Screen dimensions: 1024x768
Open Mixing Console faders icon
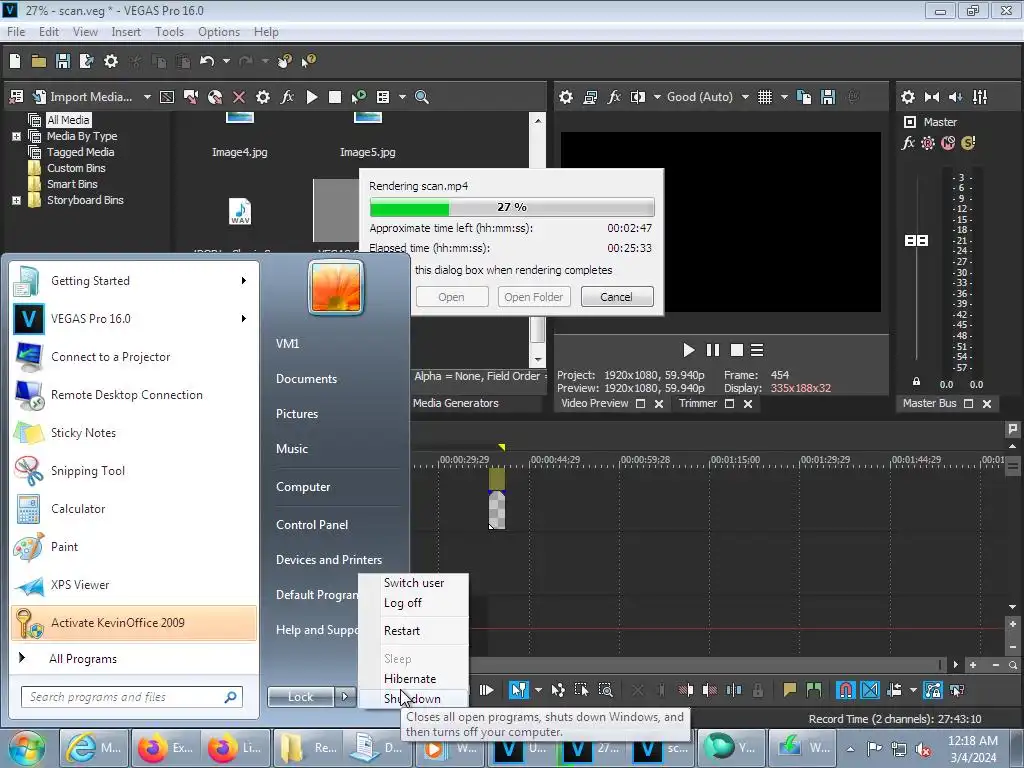(x=980, y=97)
